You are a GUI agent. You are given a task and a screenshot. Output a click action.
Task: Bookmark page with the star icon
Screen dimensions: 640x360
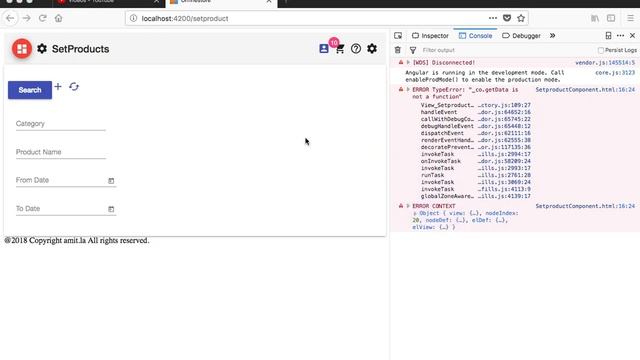pos(521,18)
